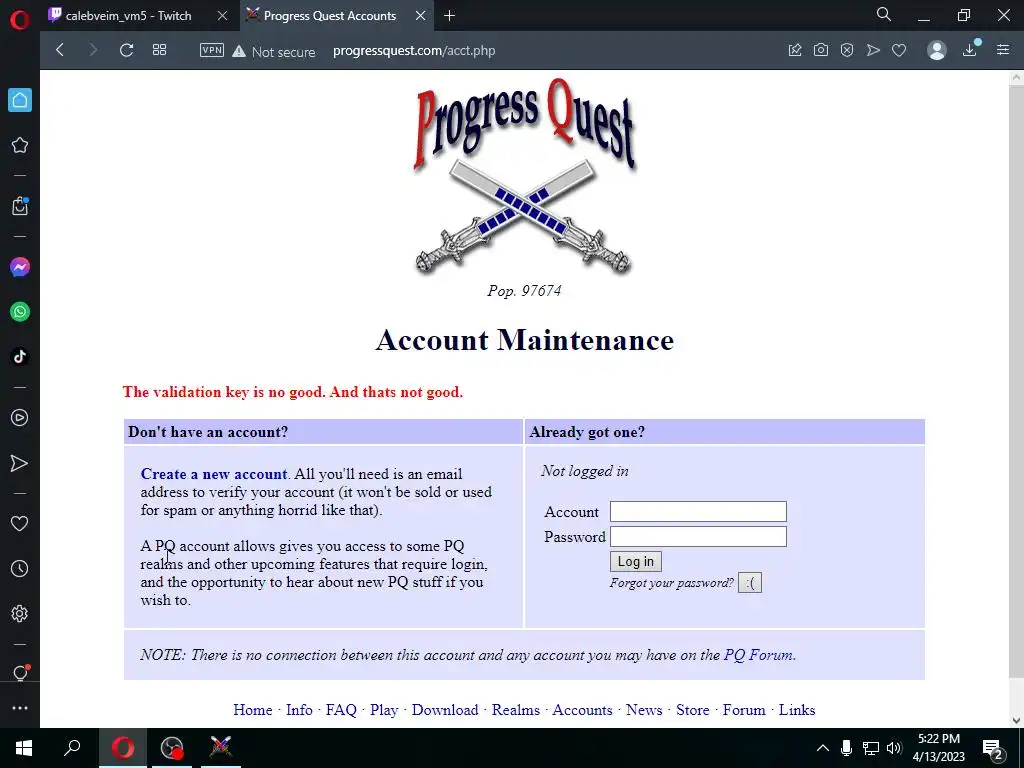1024x768 pixels.
Task: Open the FAQ footer link
Action: pyautogui.click(x=341, y=710)
